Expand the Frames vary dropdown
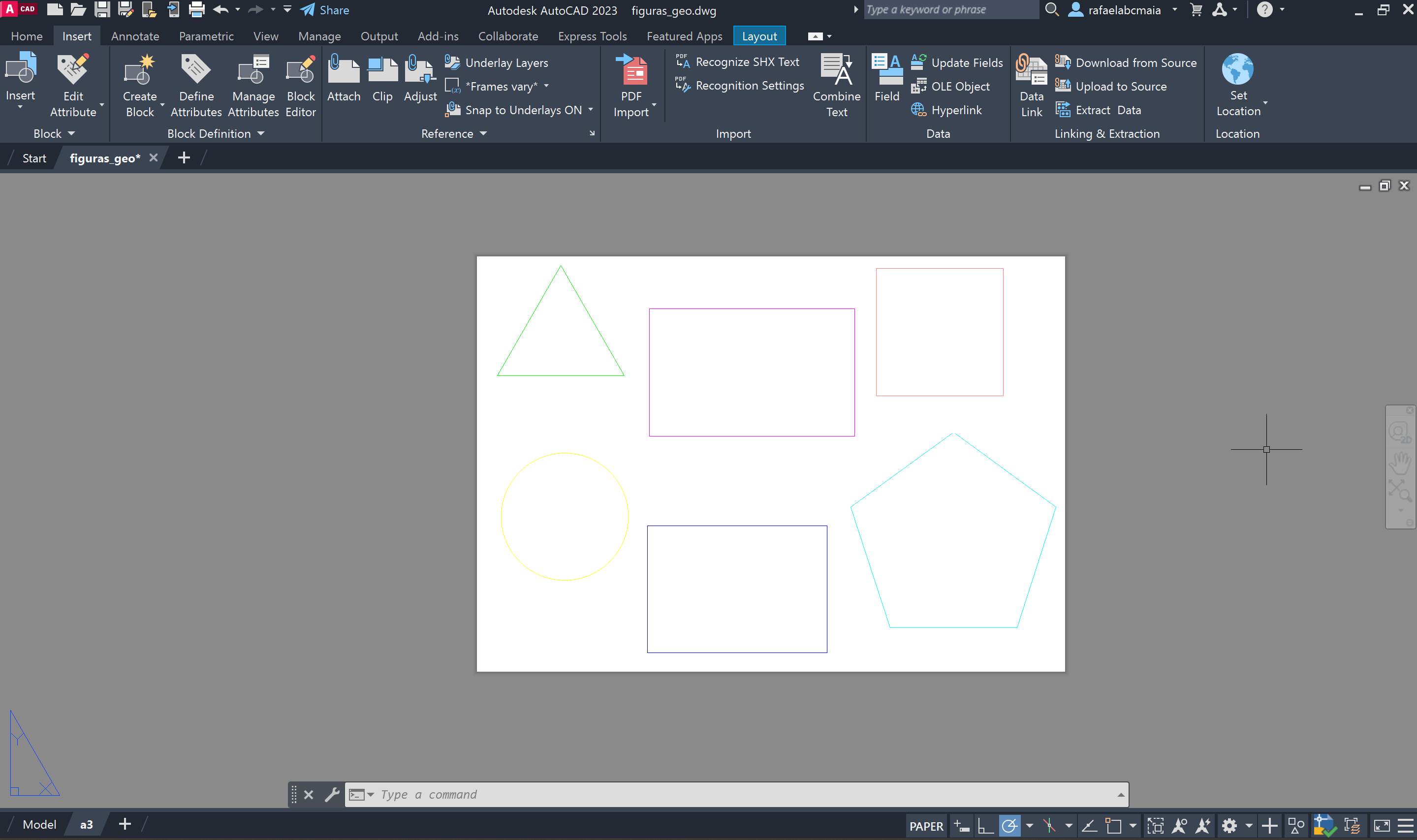1417x840 pixels. (546, 86)
